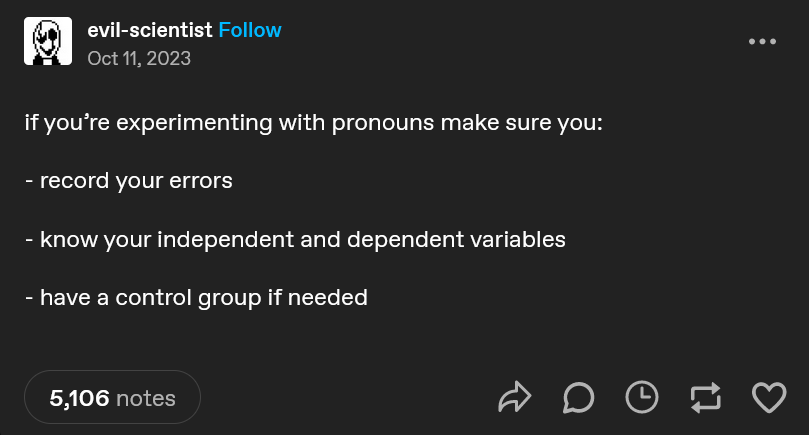809x435 pixels.
Task: Reblog the post using the arrows icon
Action: 705,397
